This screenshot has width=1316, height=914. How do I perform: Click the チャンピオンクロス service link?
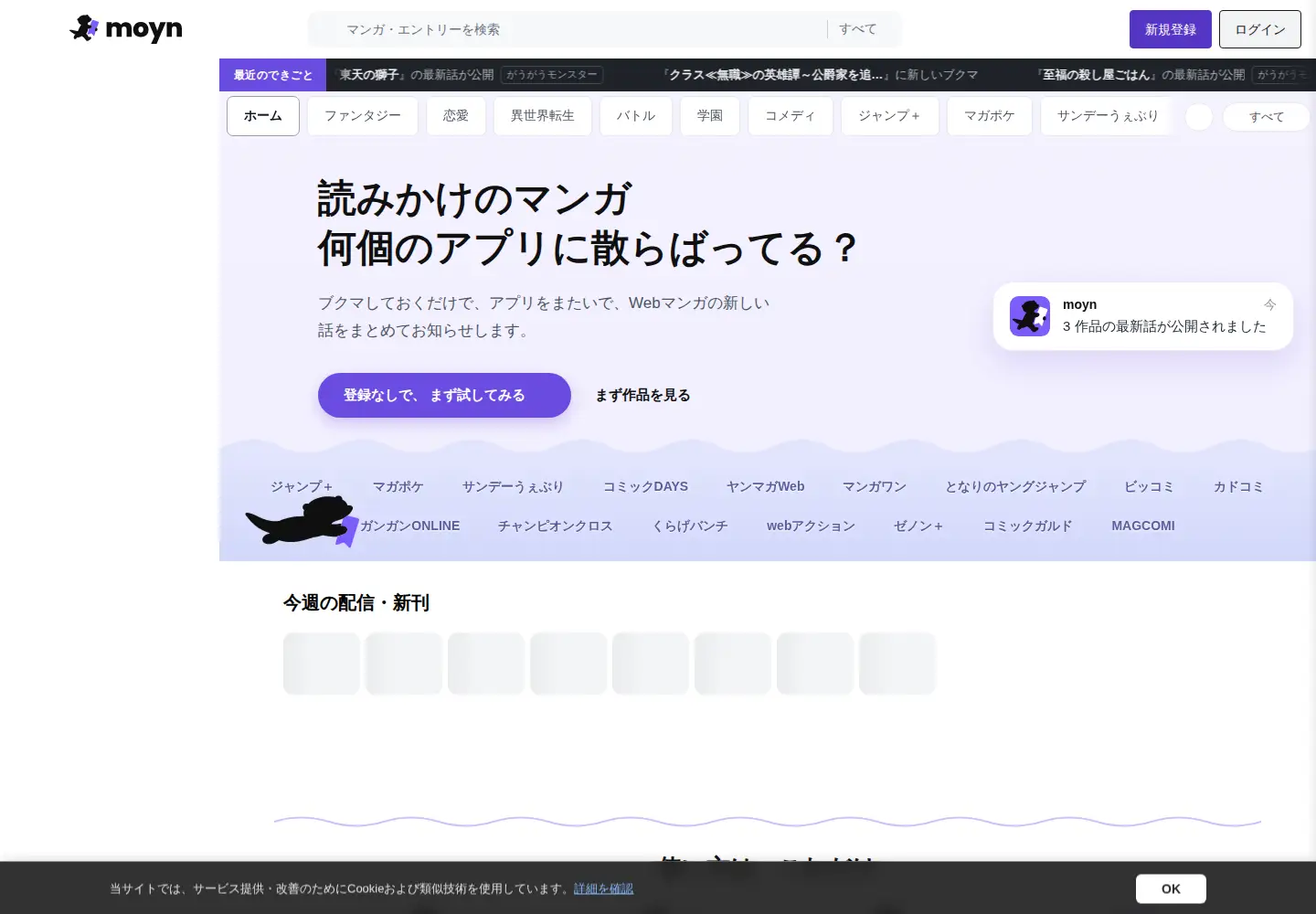(556, 526)
